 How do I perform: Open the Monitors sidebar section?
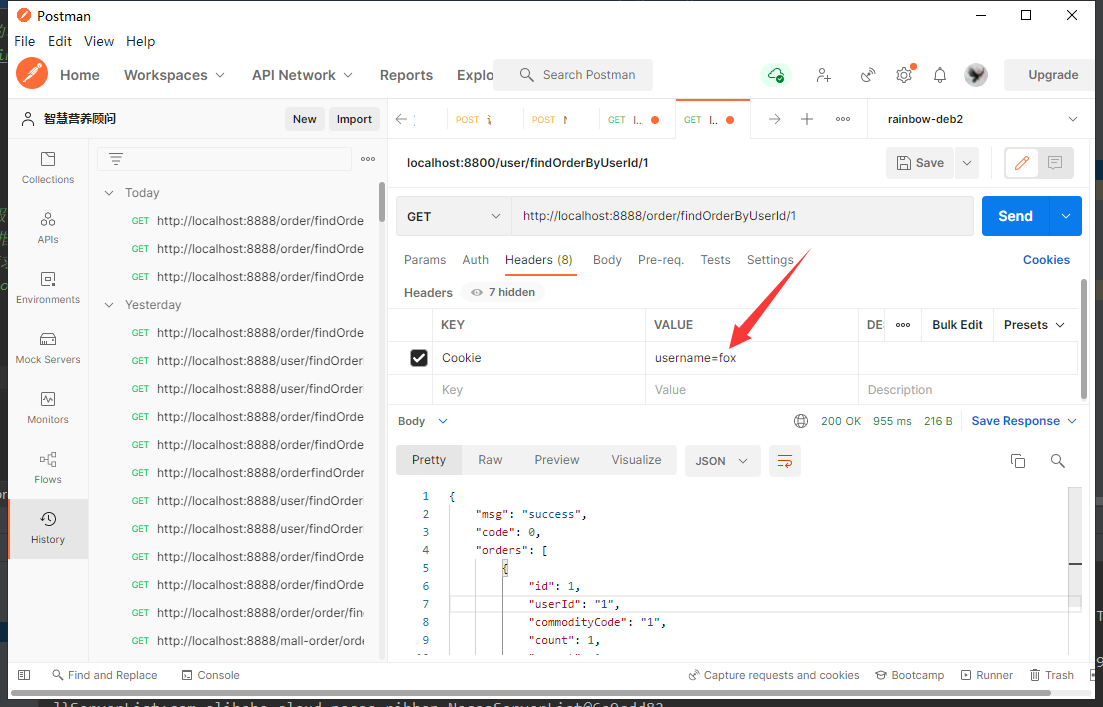coord(48,408)
